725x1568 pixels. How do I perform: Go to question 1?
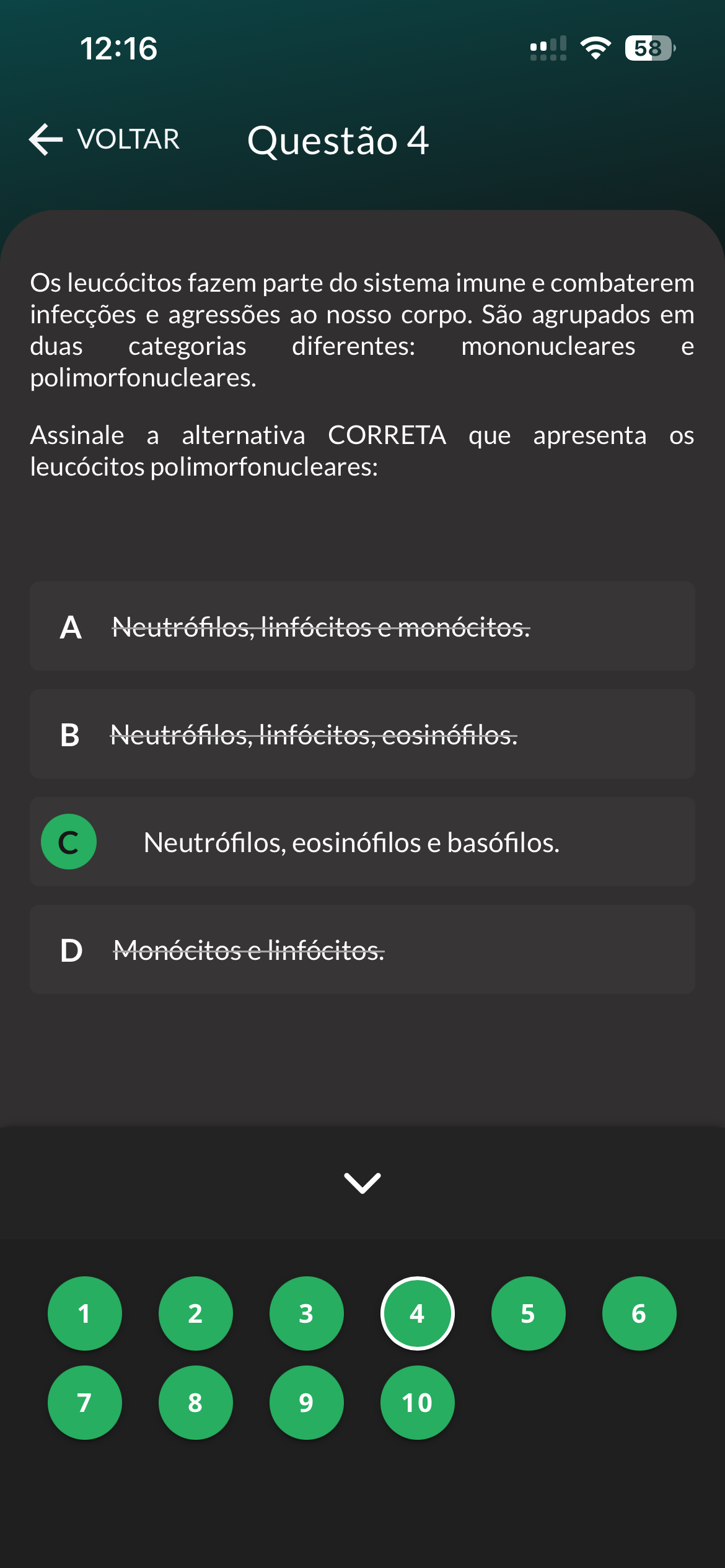(85, 1313)
